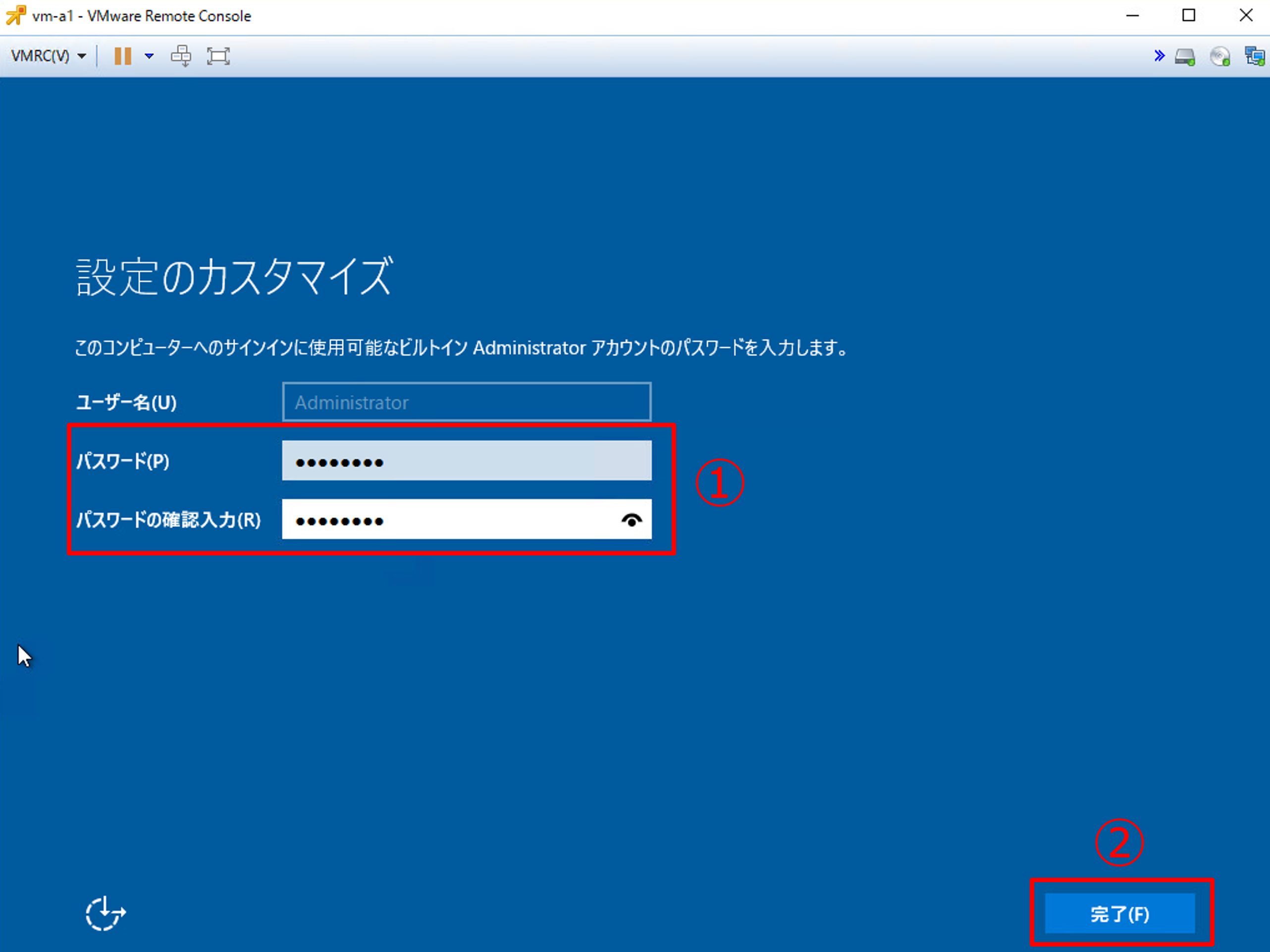Click the 完了(F) button
1270x952 pixels.
(1119, 913)
